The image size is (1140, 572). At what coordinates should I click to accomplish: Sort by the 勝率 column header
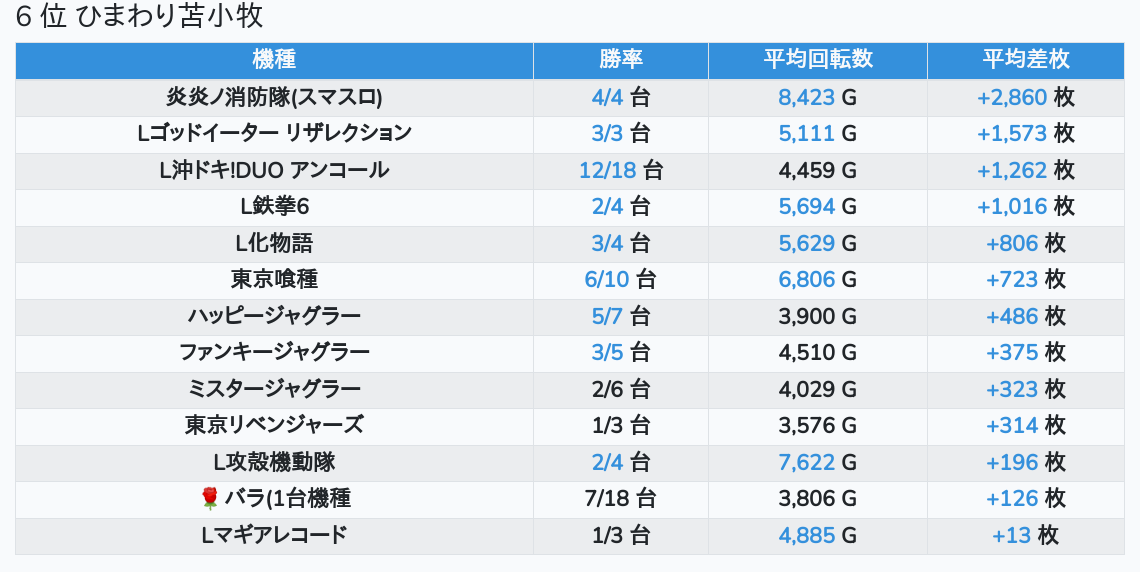(620, 59)
